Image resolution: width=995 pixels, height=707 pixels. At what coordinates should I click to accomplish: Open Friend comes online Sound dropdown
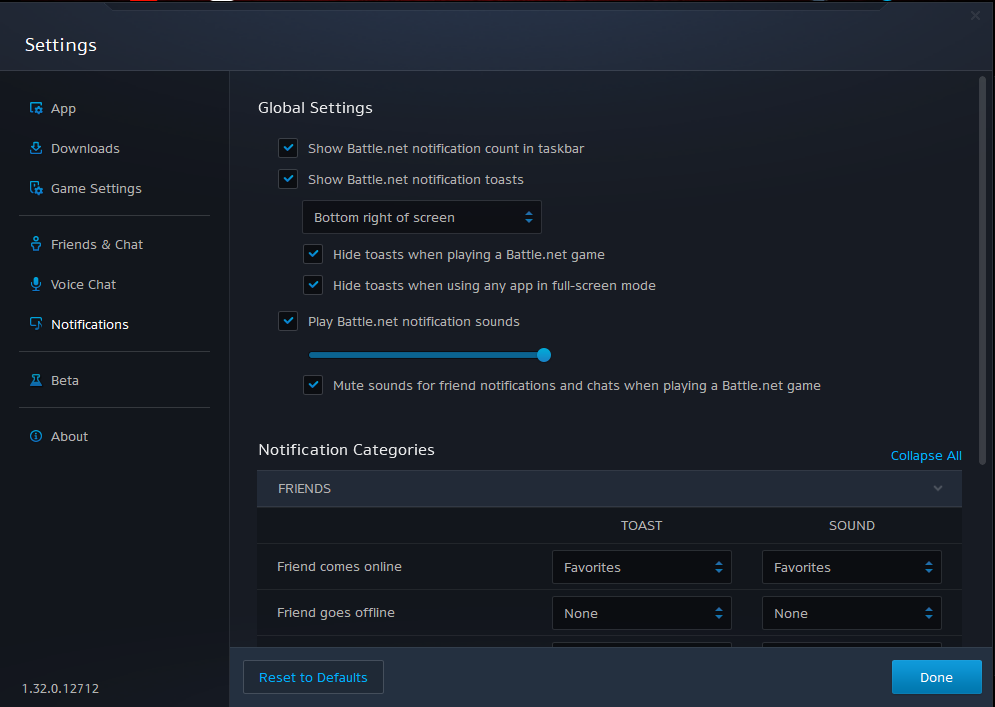coord(852,567)
